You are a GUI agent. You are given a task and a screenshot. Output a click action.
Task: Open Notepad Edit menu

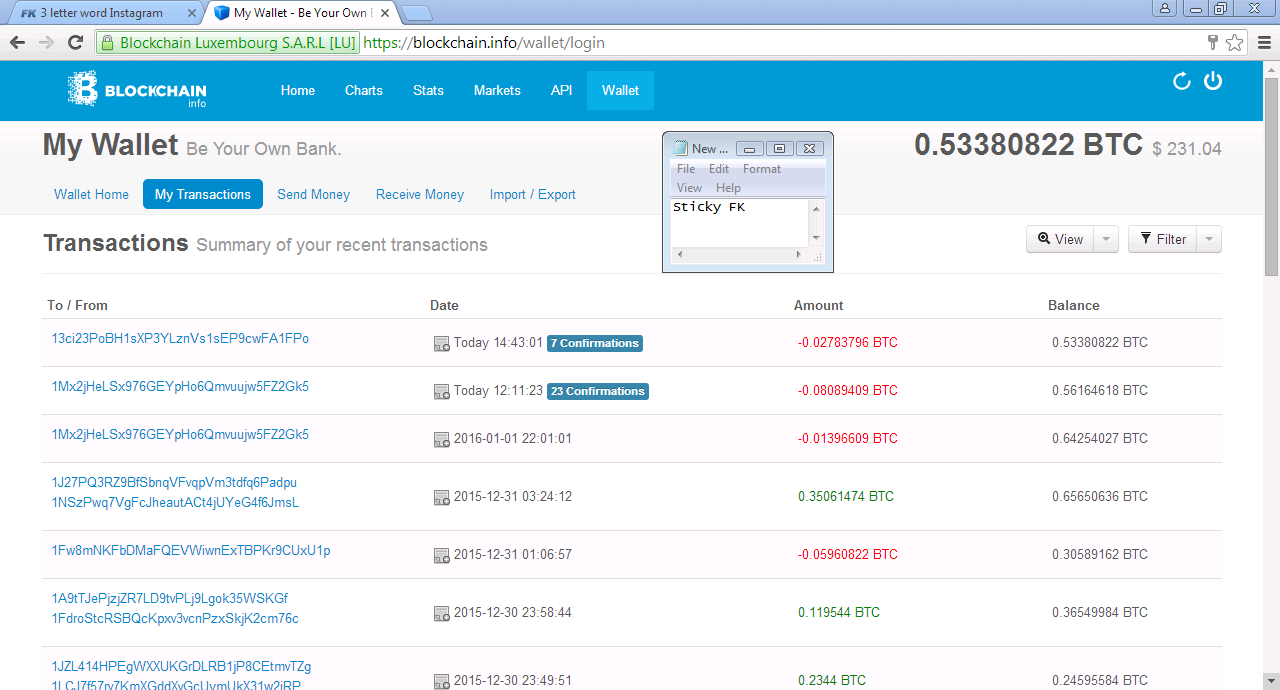[x=719, y=169]
